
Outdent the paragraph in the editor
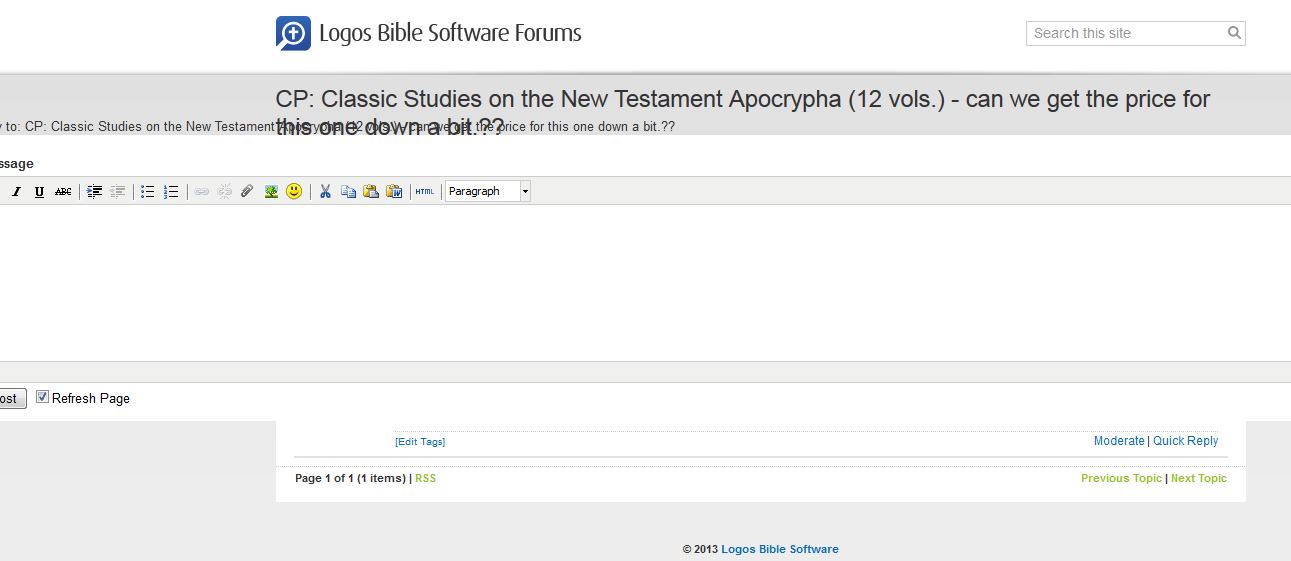pos(117,191)
